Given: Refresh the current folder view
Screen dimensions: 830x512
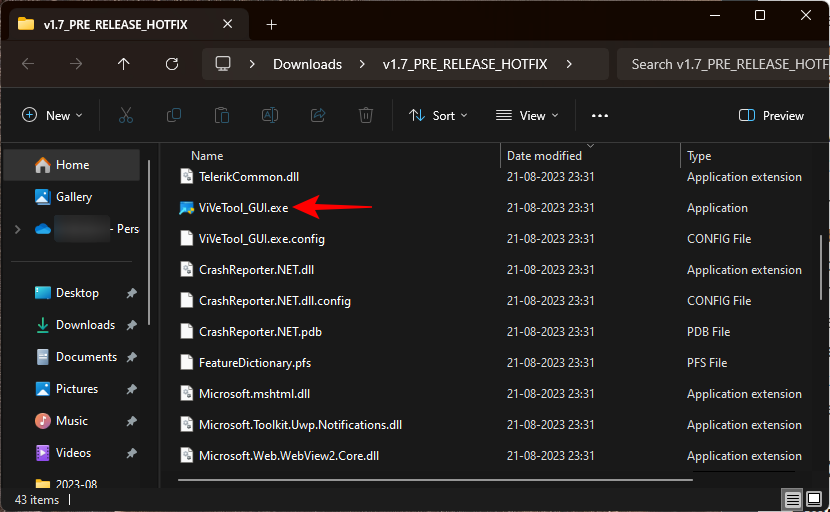Looking at the screenshot, I should (172, 64).
